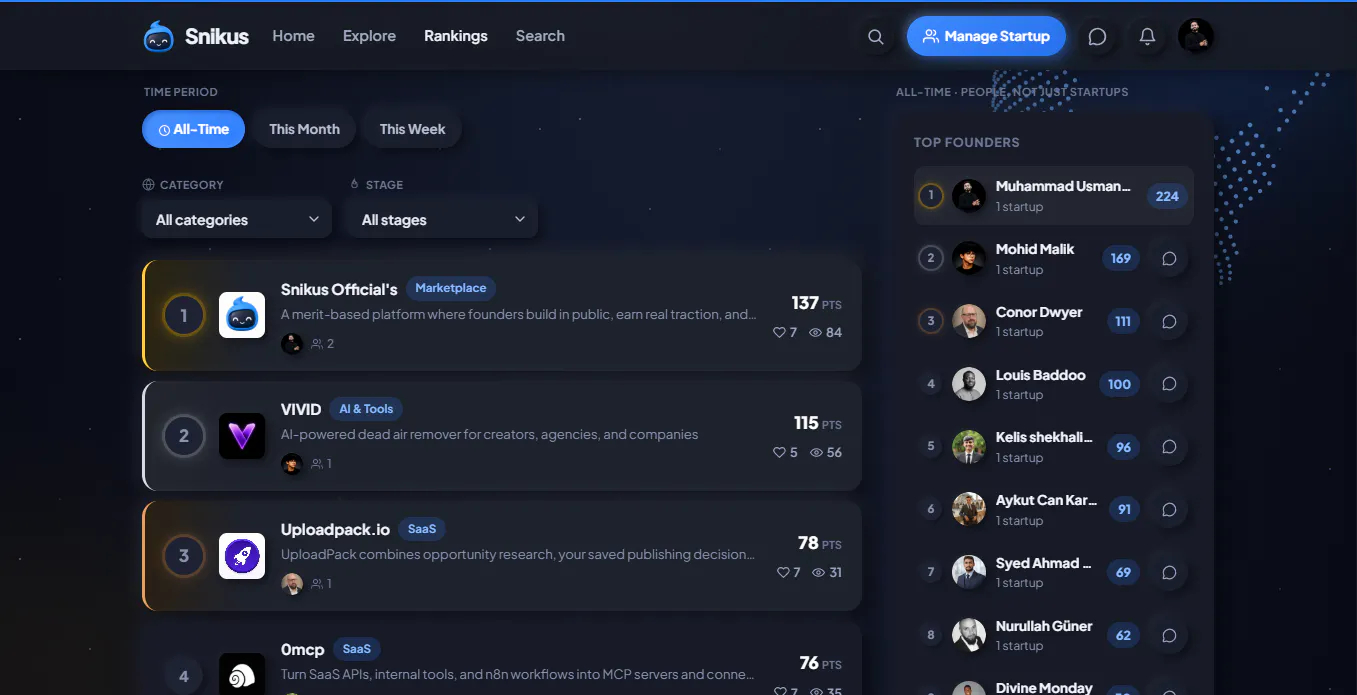Screen dimensions: 1357x695
Task: Click founder avatar under Uploadpack.io
Action: (x=292, y=584)
